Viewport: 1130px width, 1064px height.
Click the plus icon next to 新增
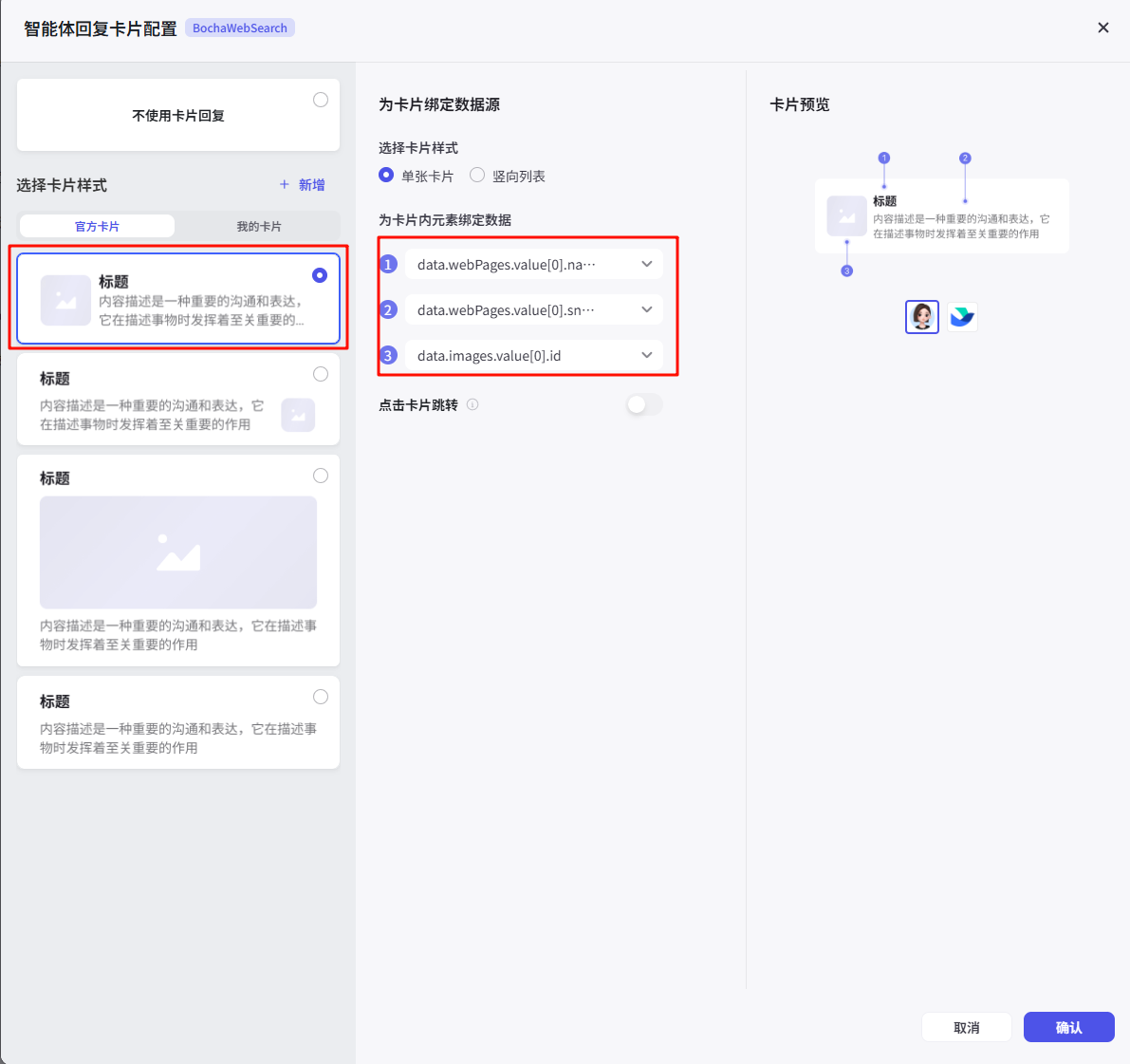tap(285, 184)
